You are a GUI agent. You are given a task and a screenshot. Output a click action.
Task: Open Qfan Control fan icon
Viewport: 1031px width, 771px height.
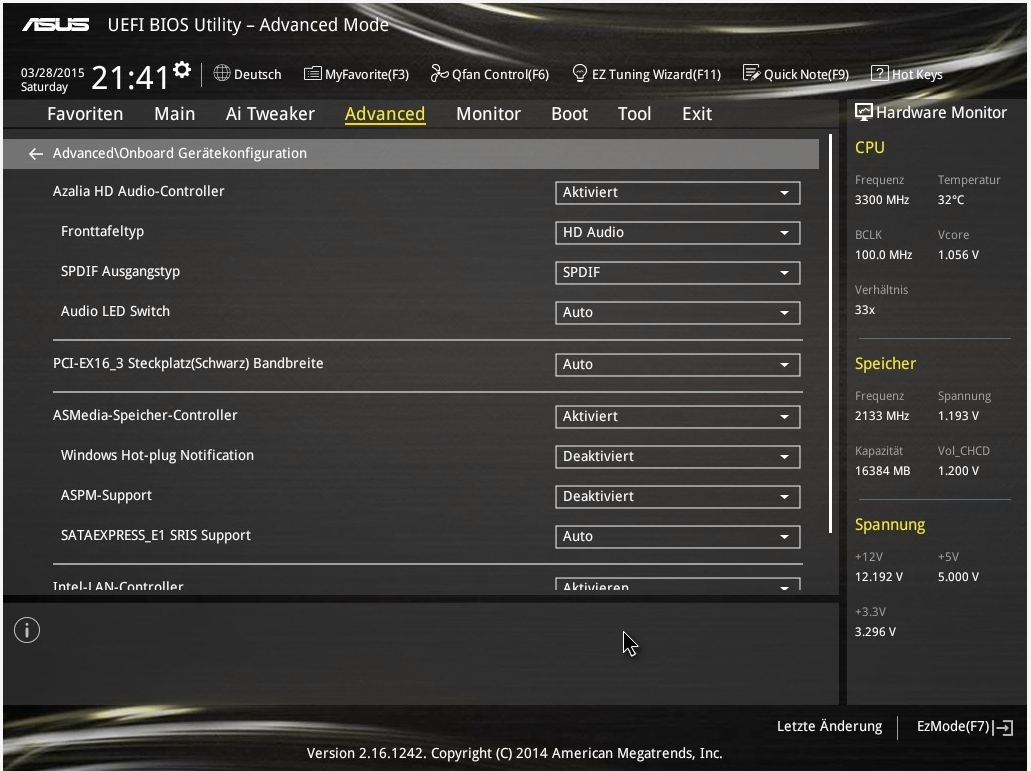[x=439, y=73]
